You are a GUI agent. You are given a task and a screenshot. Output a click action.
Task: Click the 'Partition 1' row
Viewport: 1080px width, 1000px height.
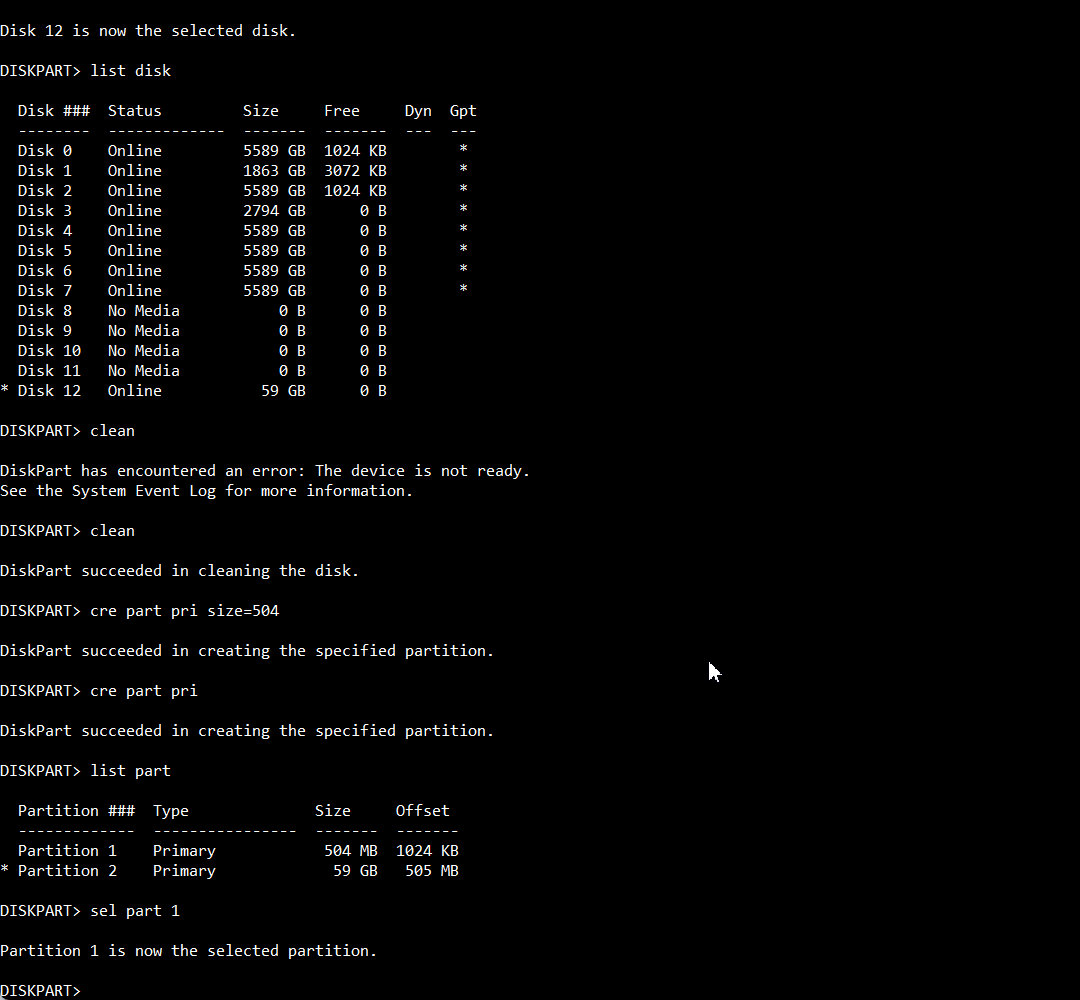coord(238,851)
